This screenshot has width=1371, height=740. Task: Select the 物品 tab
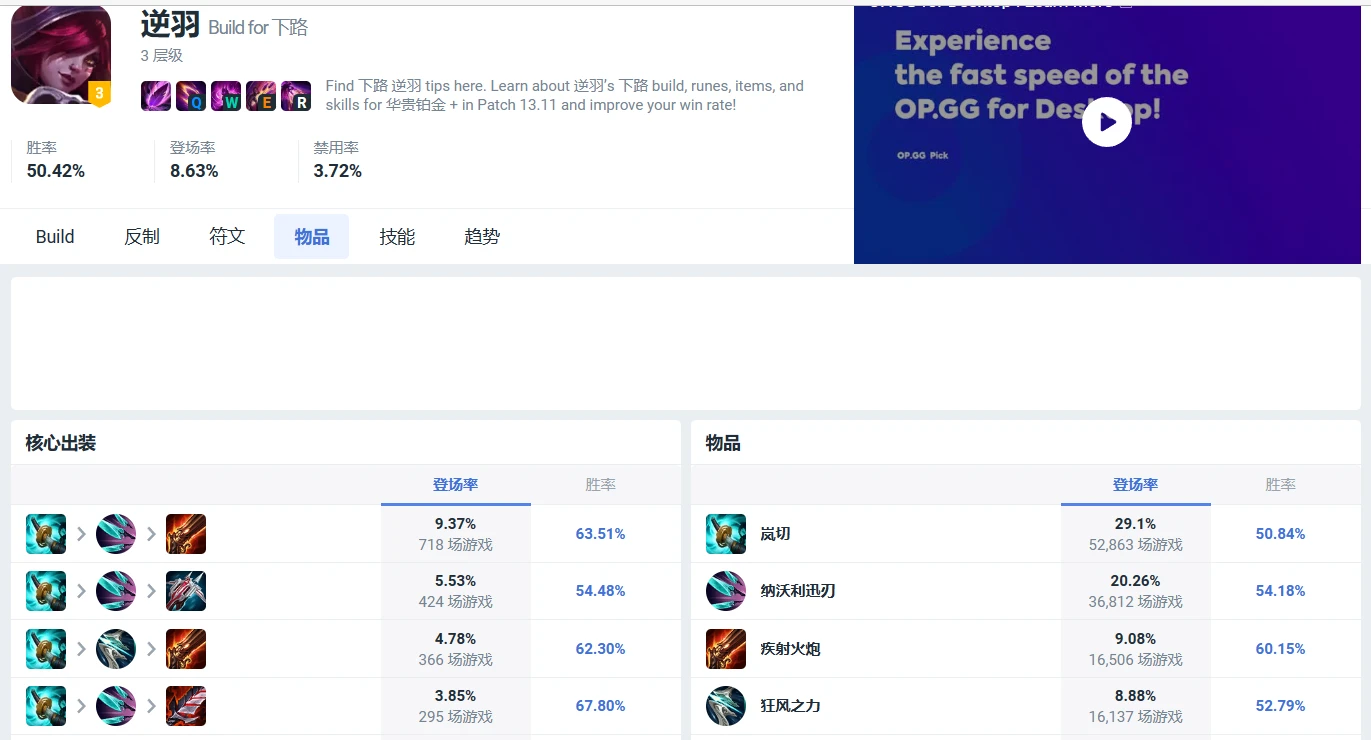(312, 237)
